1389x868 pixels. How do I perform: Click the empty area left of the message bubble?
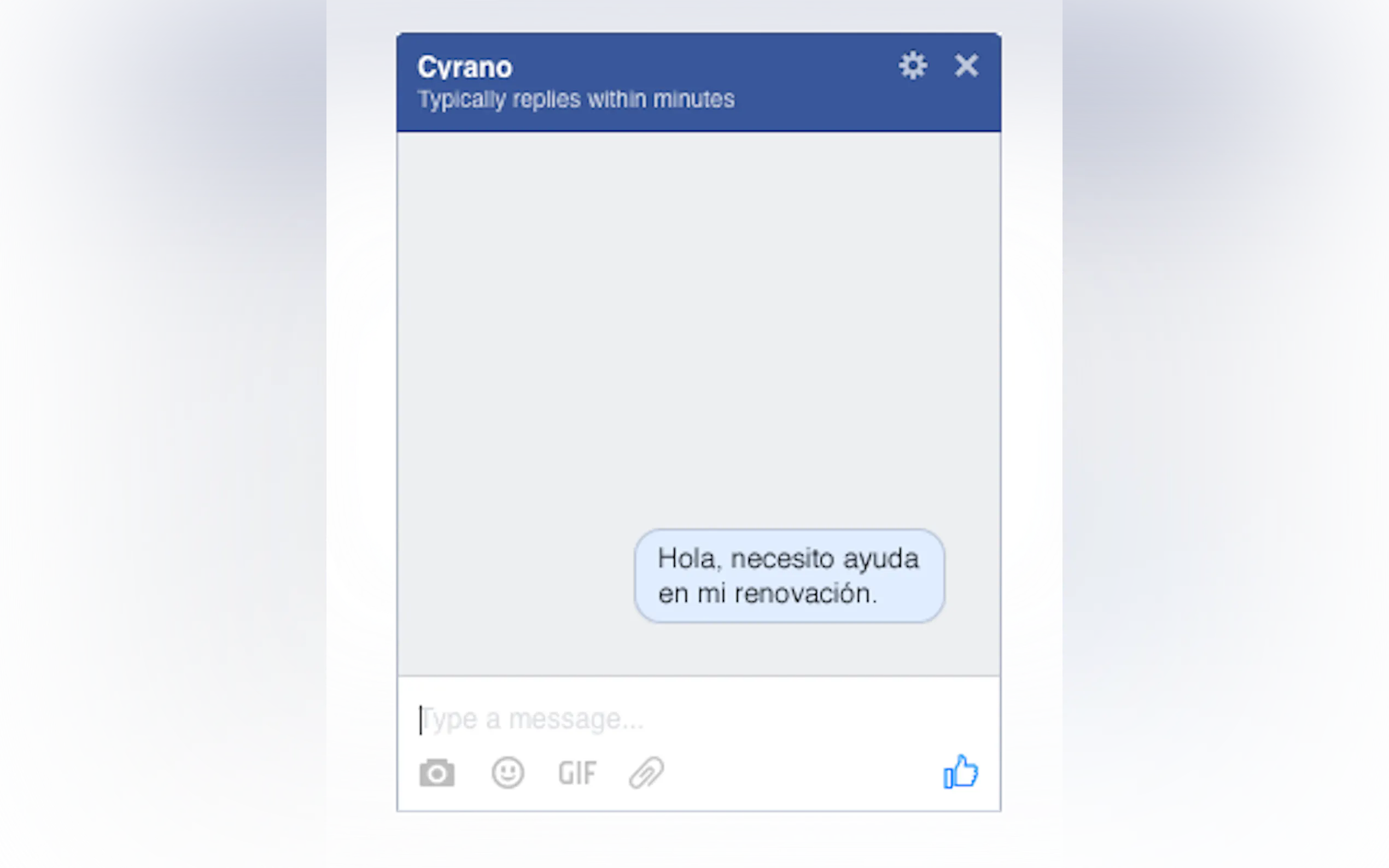click(x=516, y=576)
